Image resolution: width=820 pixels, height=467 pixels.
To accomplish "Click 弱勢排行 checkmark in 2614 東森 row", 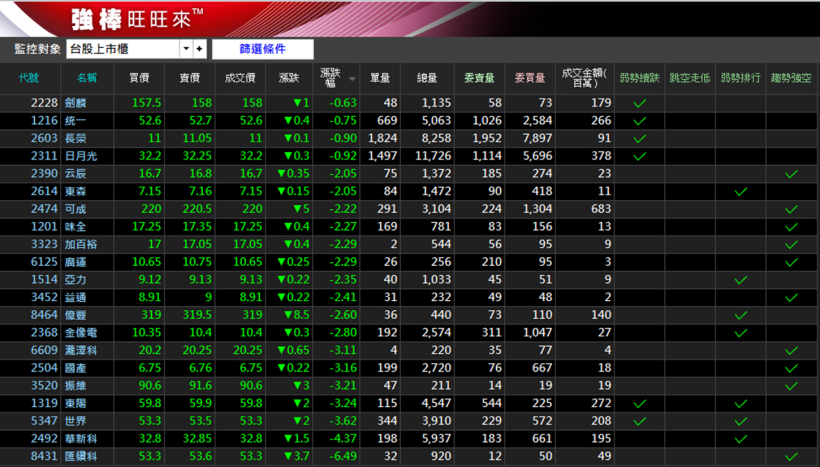I will 741,192.
